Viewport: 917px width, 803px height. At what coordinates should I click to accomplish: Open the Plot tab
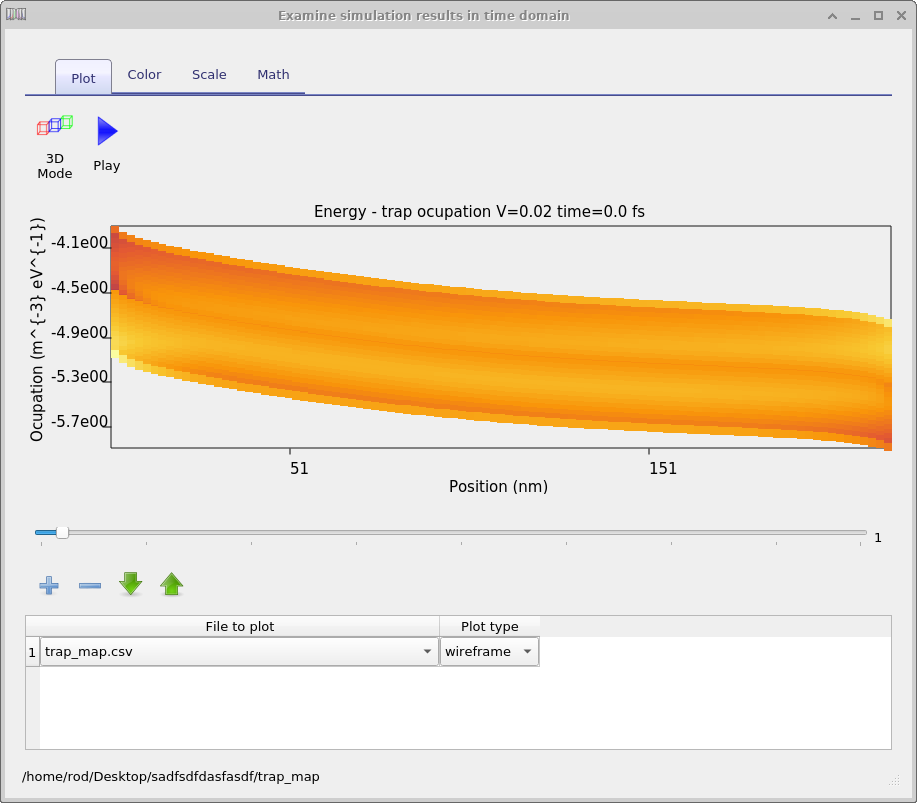(x=83, y=78)
